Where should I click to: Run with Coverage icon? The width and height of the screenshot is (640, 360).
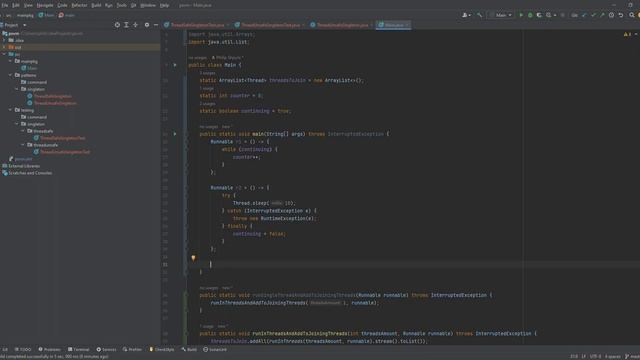coord(539,15)
